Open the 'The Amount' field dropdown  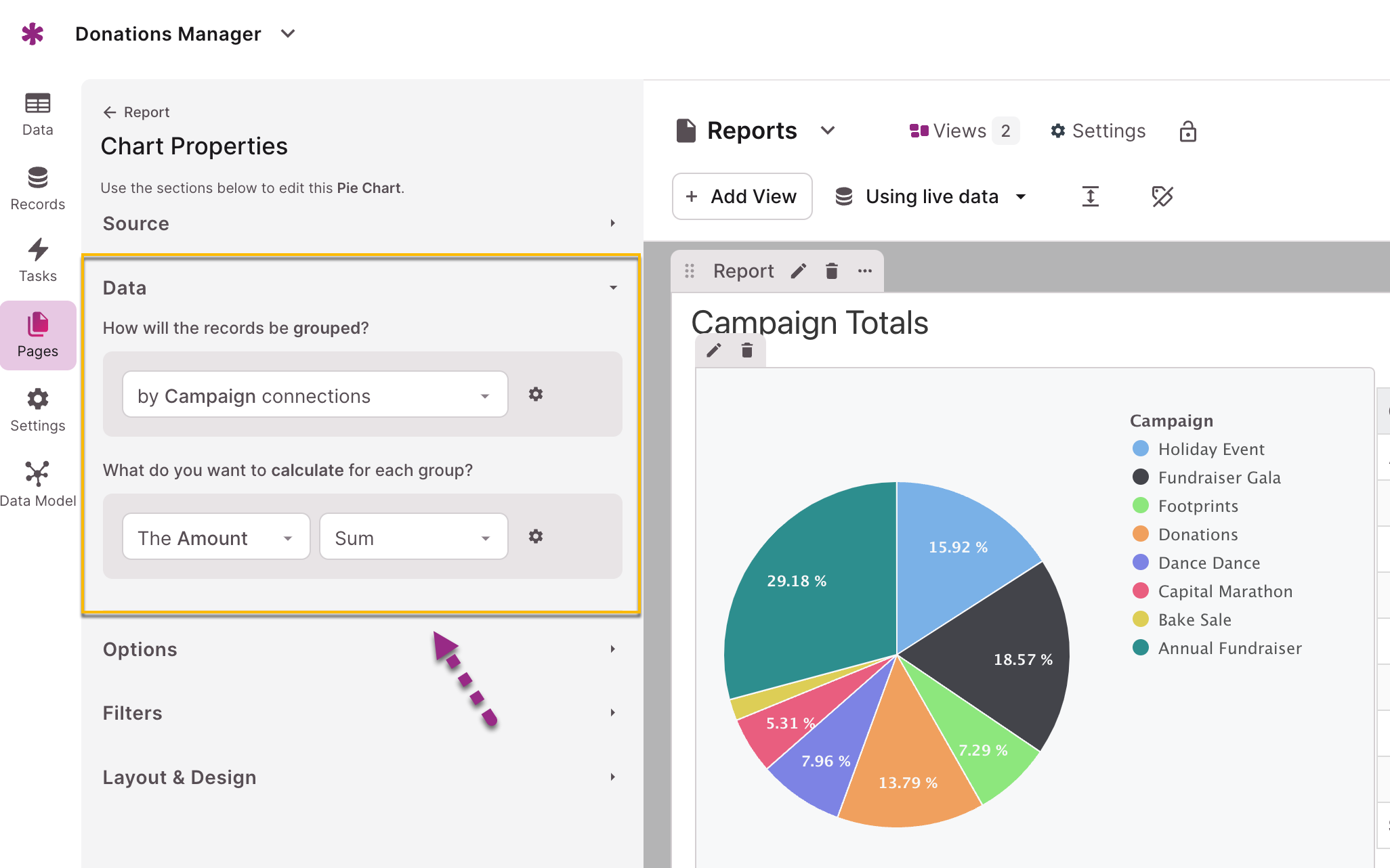click(216, 537)
